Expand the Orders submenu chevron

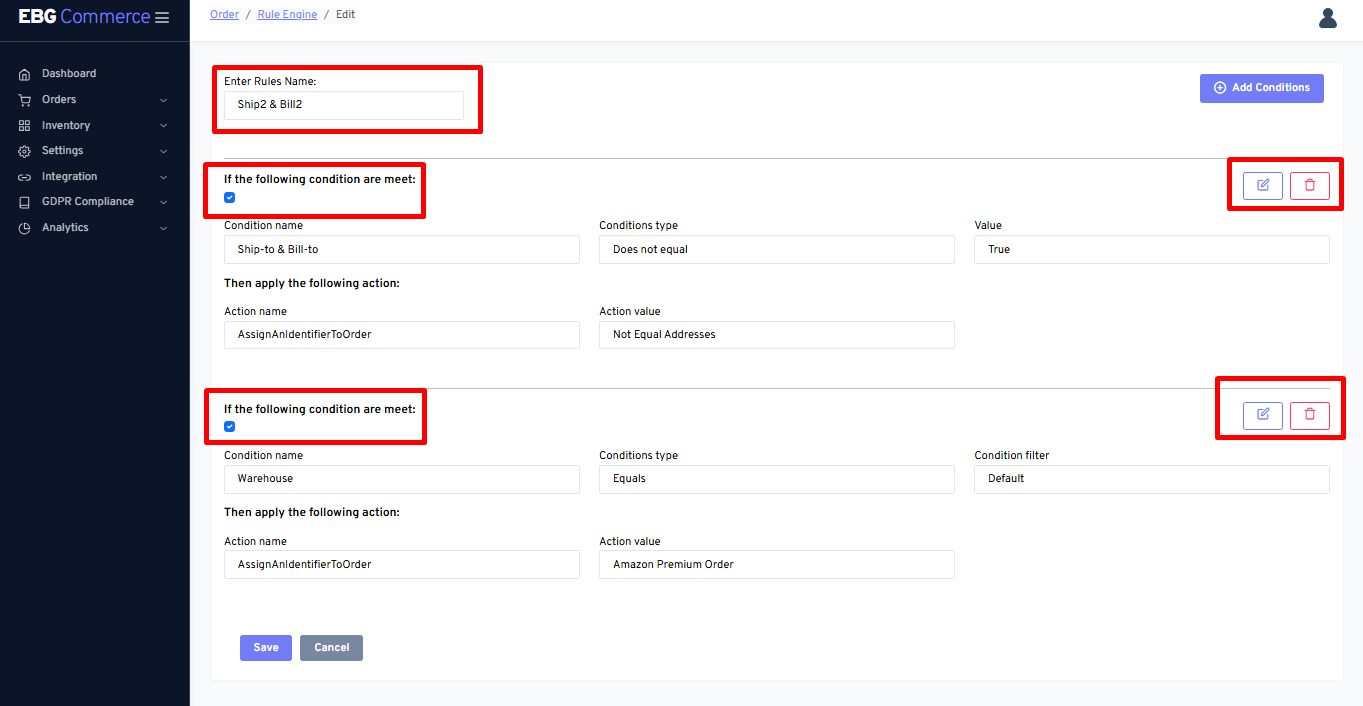point(164,100)
